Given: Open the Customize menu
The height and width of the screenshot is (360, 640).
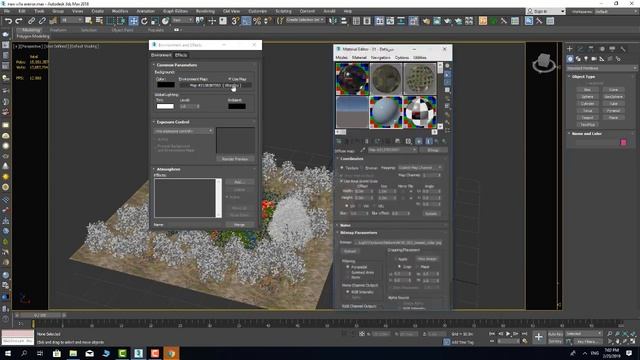Looking at the screenshot, I should point(258,11).
